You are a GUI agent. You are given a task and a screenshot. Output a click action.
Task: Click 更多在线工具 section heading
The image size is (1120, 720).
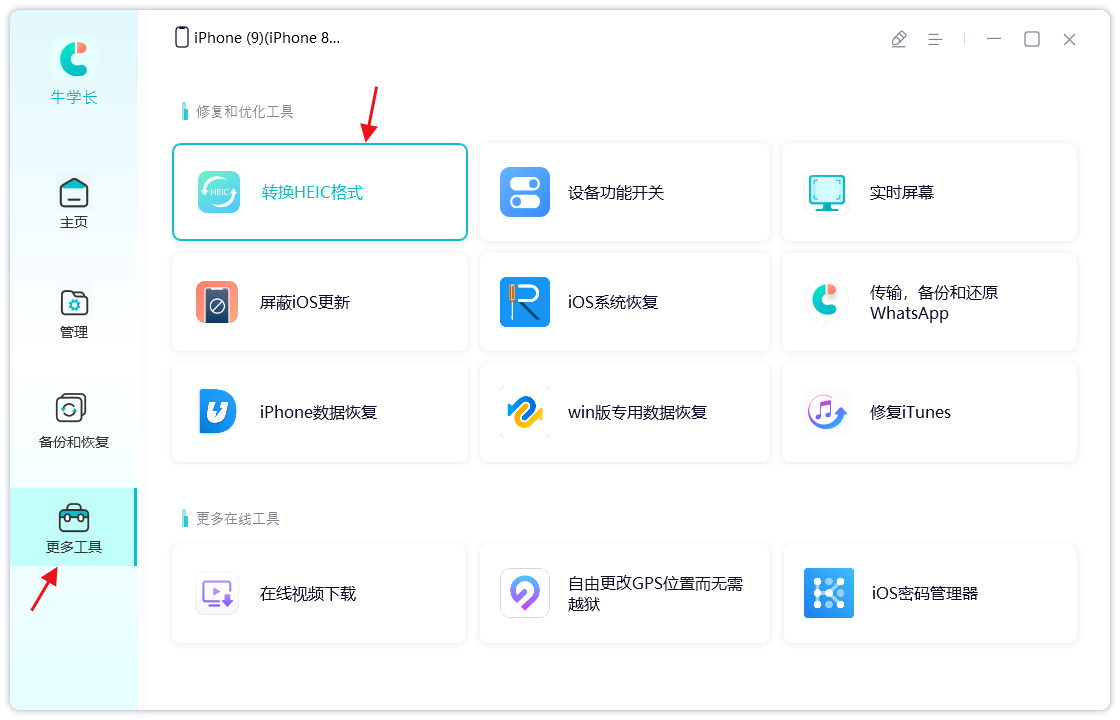coord(238,519)
